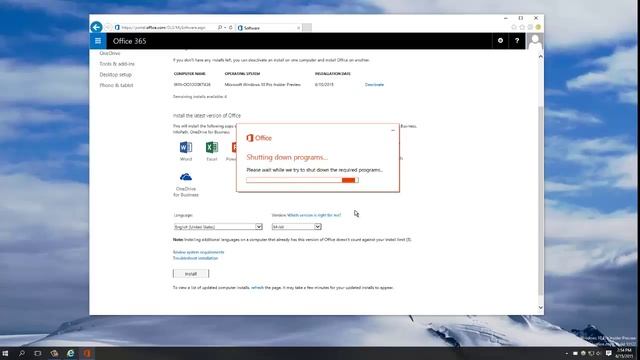Click the user profile avatar

click(535, 41)
